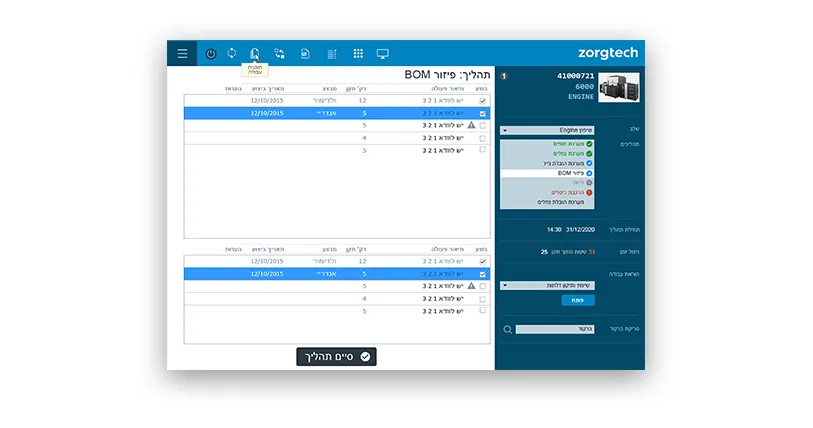Open the hamburger menu
This screenshot has width=813, height=428.
(182, 53)
